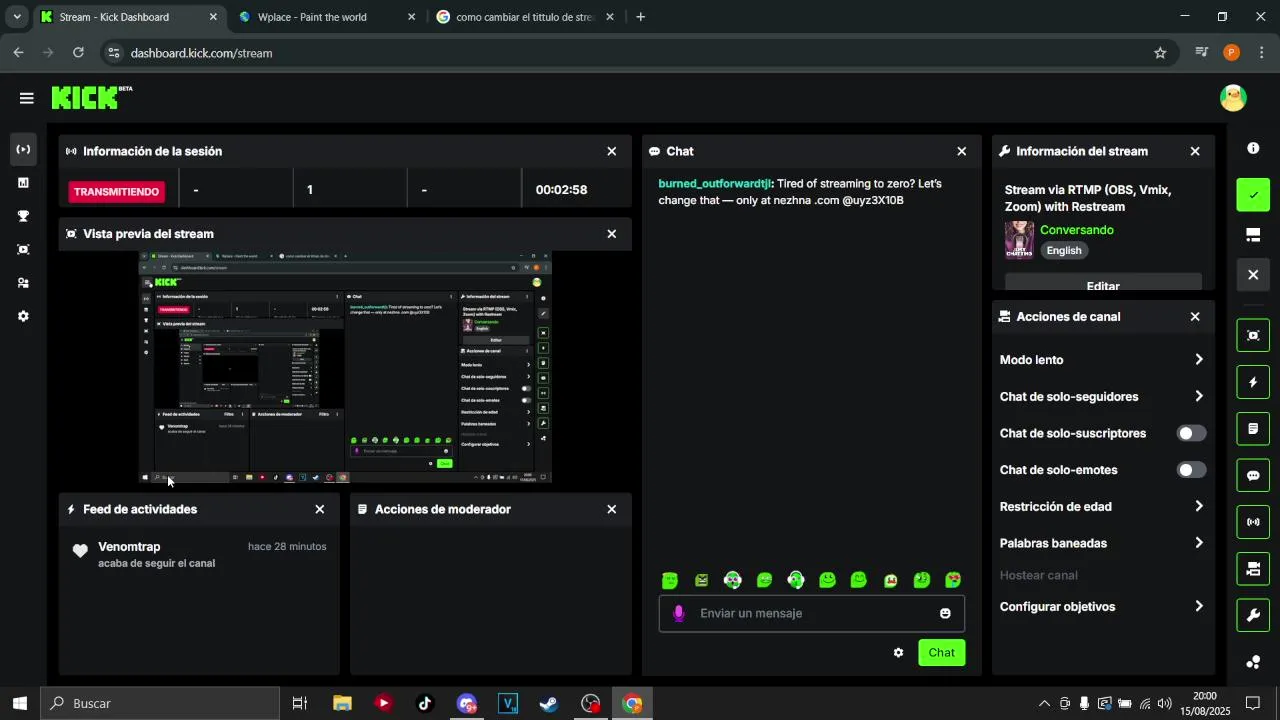
Task: Click the layout icon in the right toolbar
Action: [1253, 236]
